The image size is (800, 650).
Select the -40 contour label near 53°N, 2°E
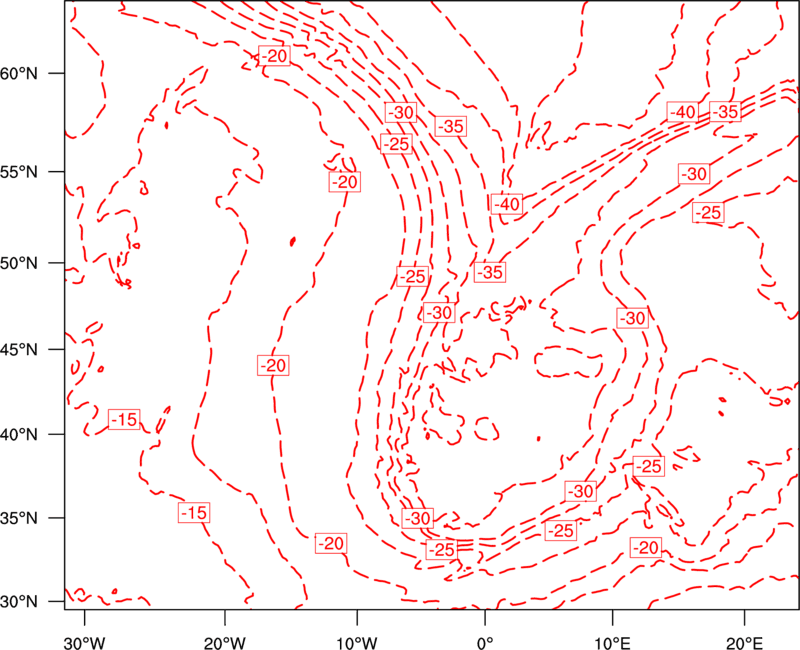click(x=507, y=204)
